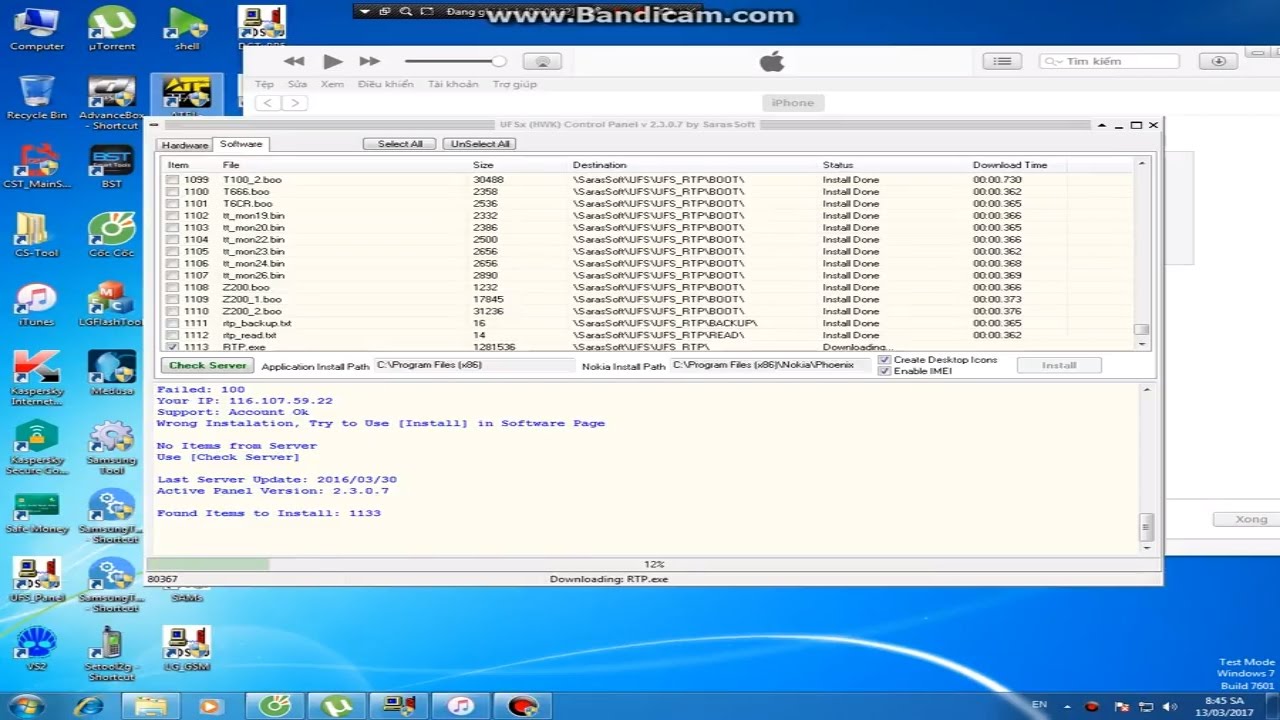This screenshot has height=720, width=1280.
Task: Click the UnSelect All button
Action: click(480, 144)
